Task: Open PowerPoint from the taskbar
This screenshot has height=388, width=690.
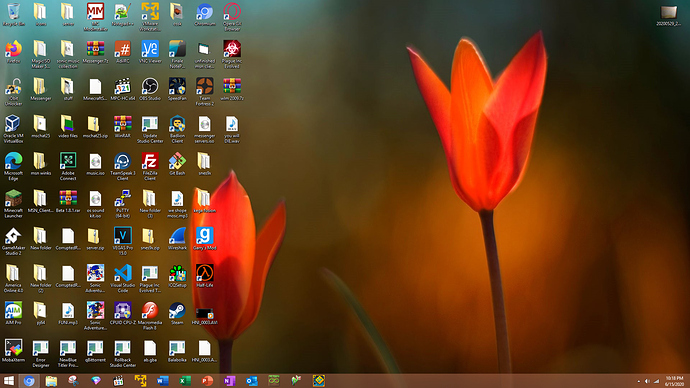Action: [207, 381]
